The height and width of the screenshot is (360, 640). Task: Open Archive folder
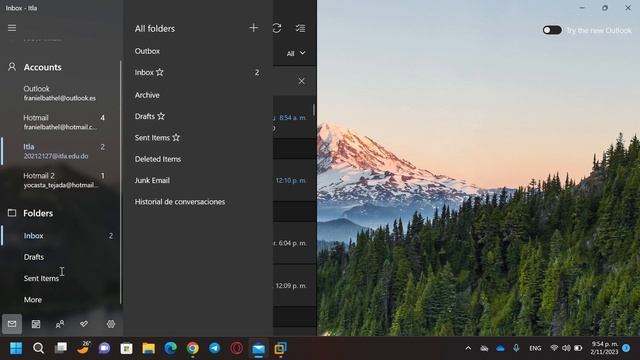(x=198, y=95)
